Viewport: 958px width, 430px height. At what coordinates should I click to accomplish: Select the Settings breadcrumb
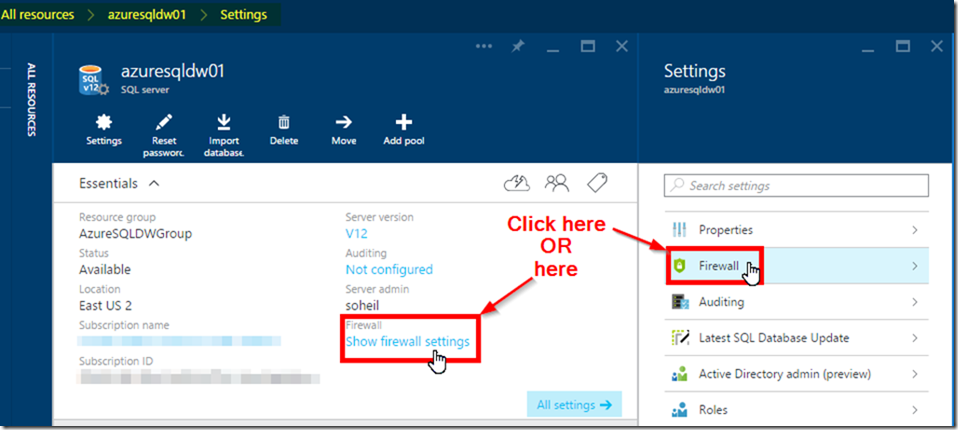tap(244, 15)
